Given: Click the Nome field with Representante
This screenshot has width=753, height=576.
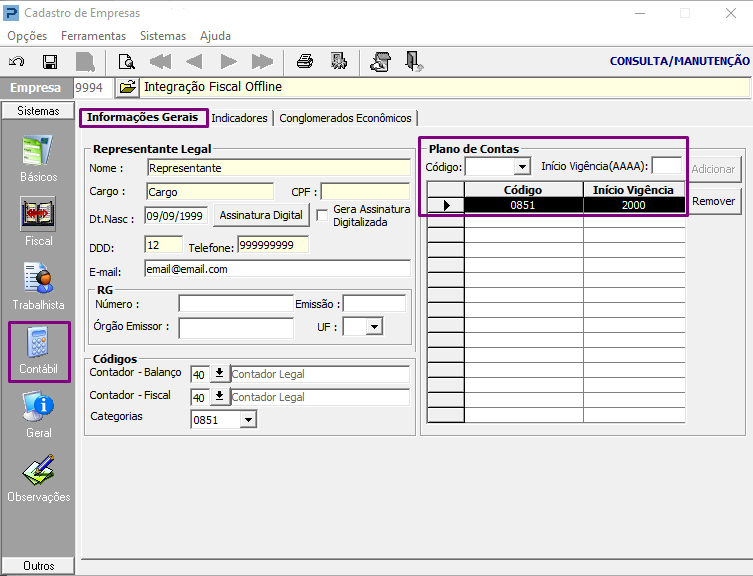Looking at the screenshot, I should pyautogui.click(x=279, y=168).
